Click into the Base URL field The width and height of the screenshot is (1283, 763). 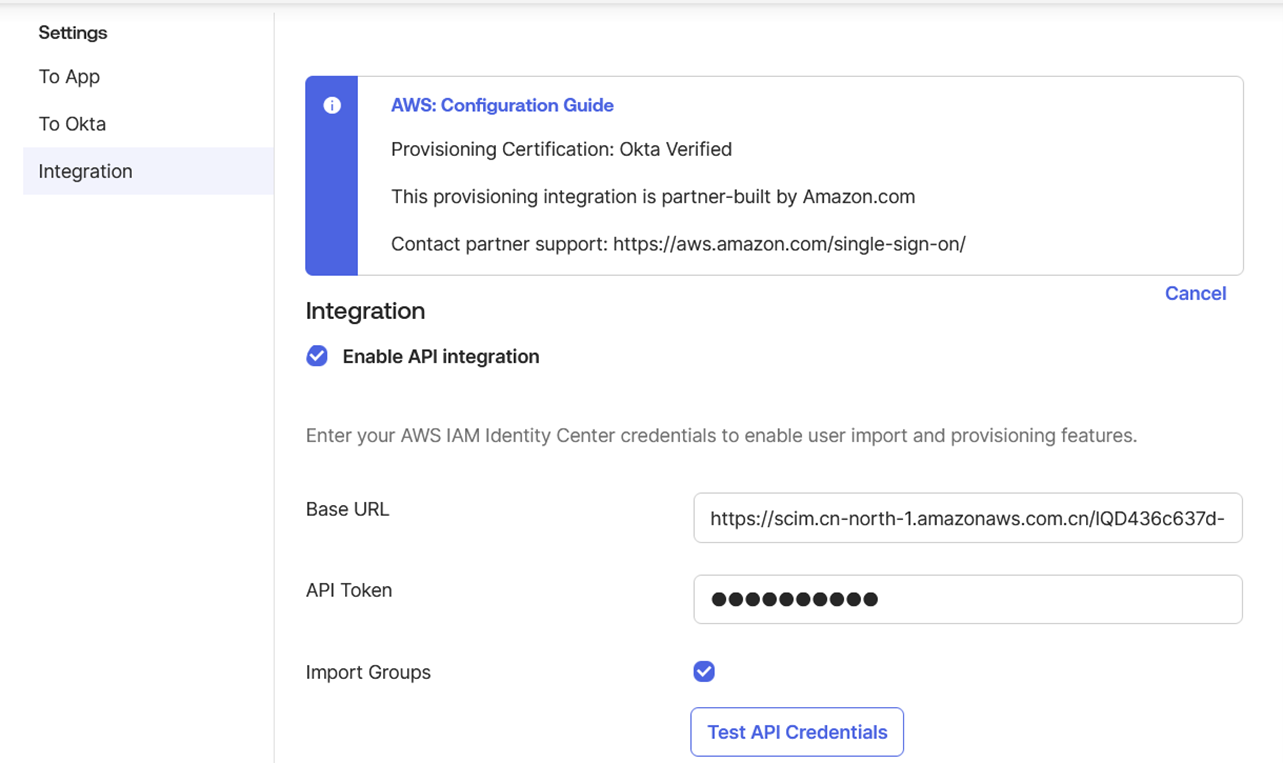pos(967,518)
